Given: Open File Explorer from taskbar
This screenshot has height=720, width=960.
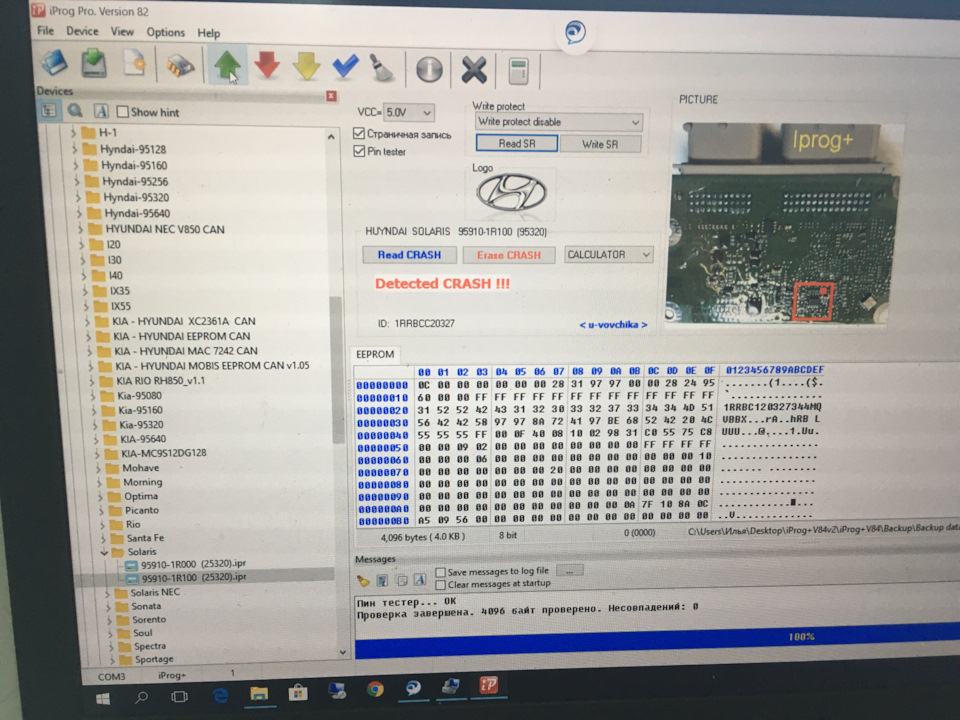Looking at the screenshot, I should 258,694.
